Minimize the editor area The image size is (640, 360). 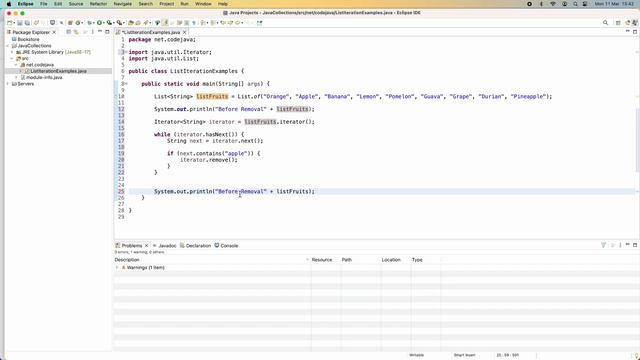coord(628,31)
